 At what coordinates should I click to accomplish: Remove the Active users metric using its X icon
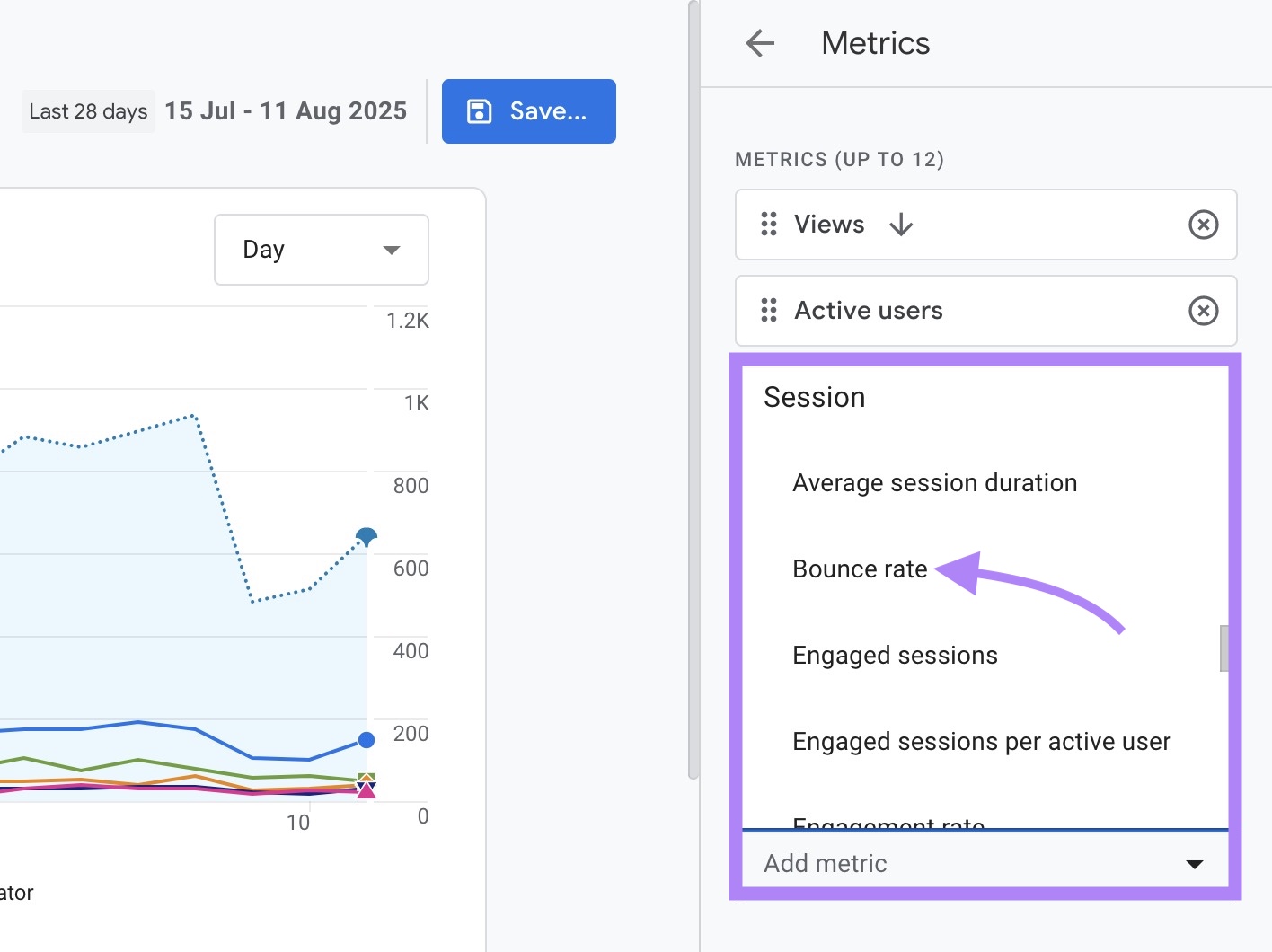1203,311
